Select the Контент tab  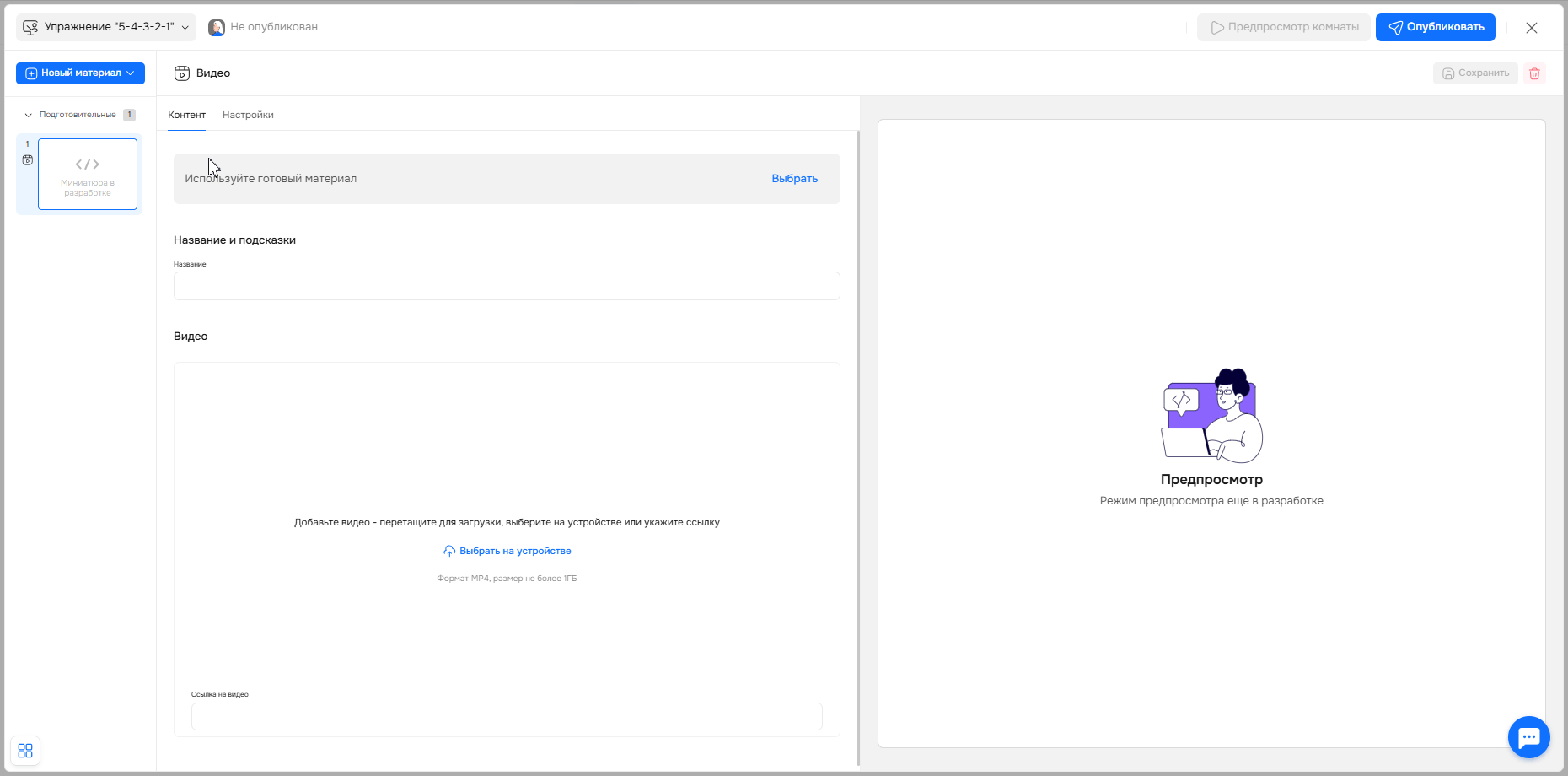[186, 115]
